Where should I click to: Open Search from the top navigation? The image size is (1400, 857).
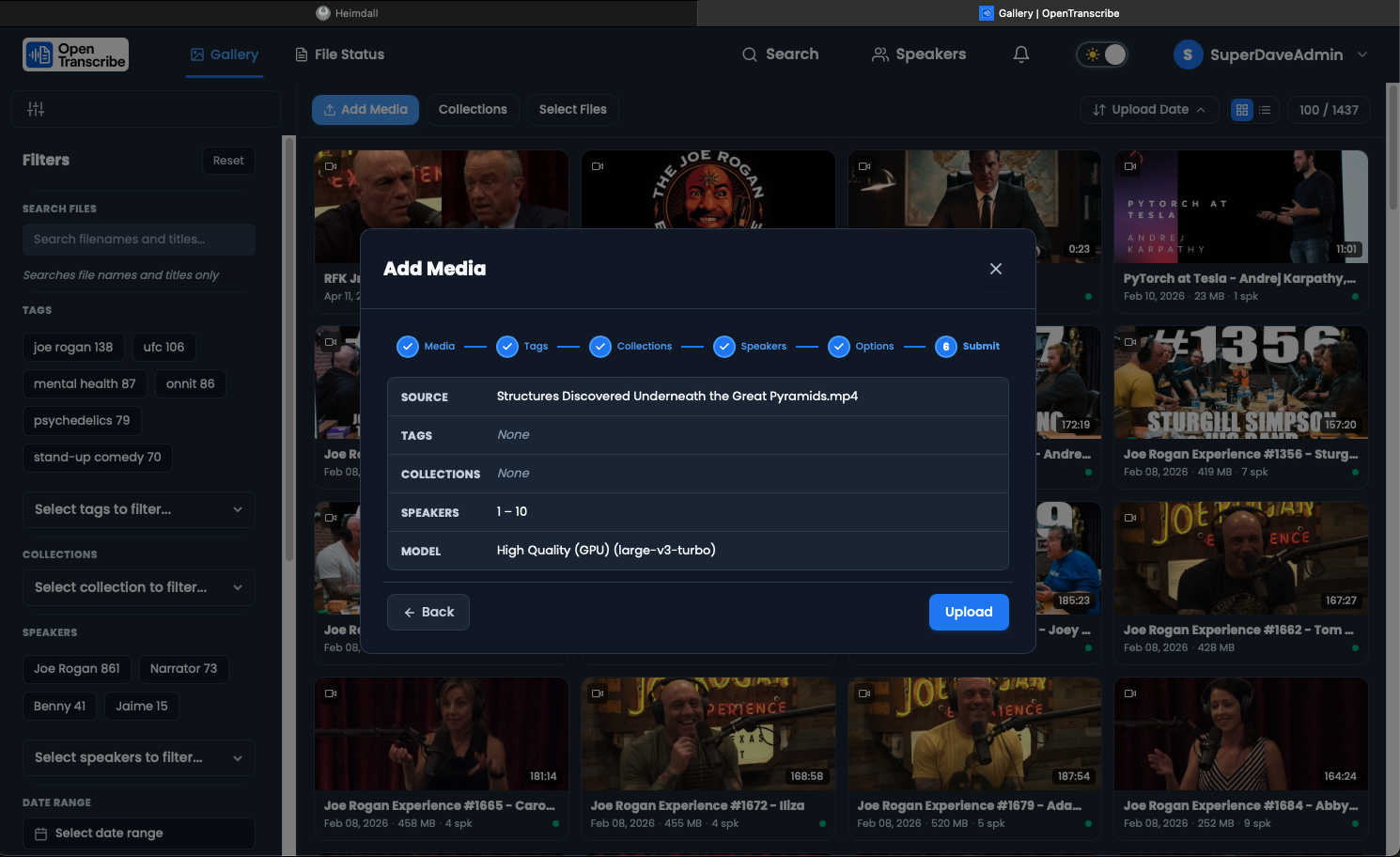780,55
